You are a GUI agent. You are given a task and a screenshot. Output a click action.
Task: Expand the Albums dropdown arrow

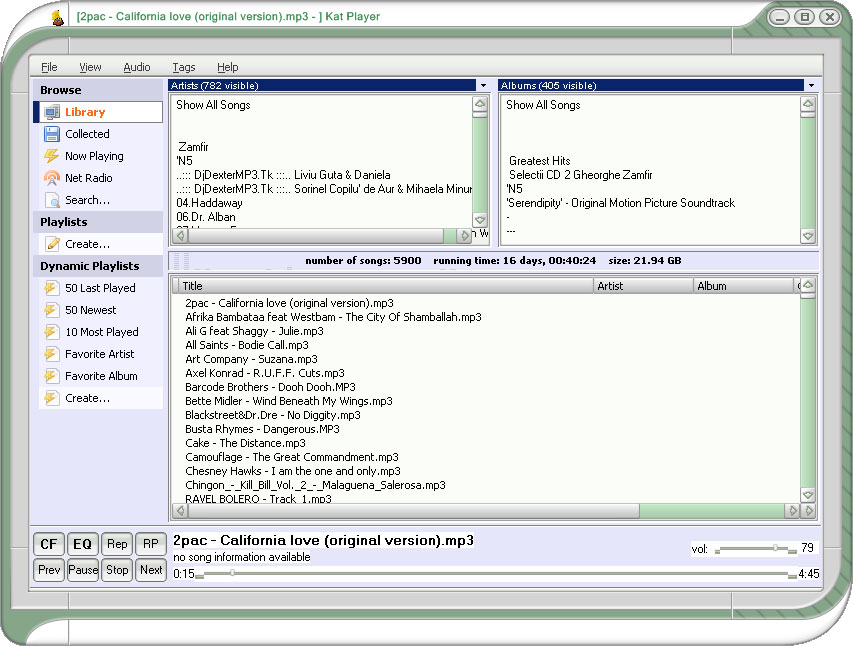click(x=811, y=86)
